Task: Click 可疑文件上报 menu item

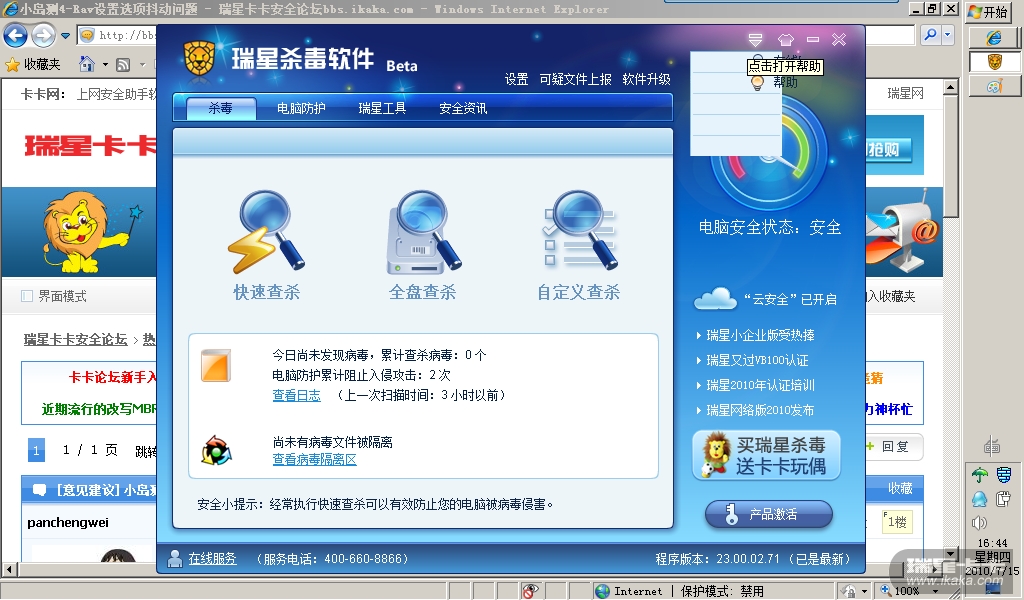Action: 575,79
